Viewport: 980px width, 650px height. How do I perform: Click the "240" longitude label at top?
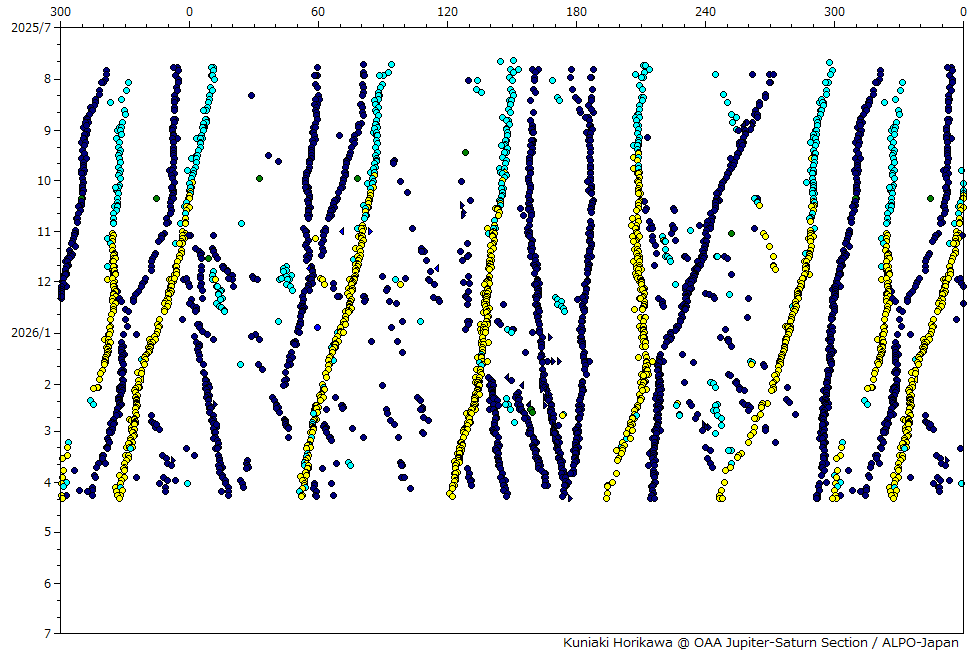coord(705,11)
